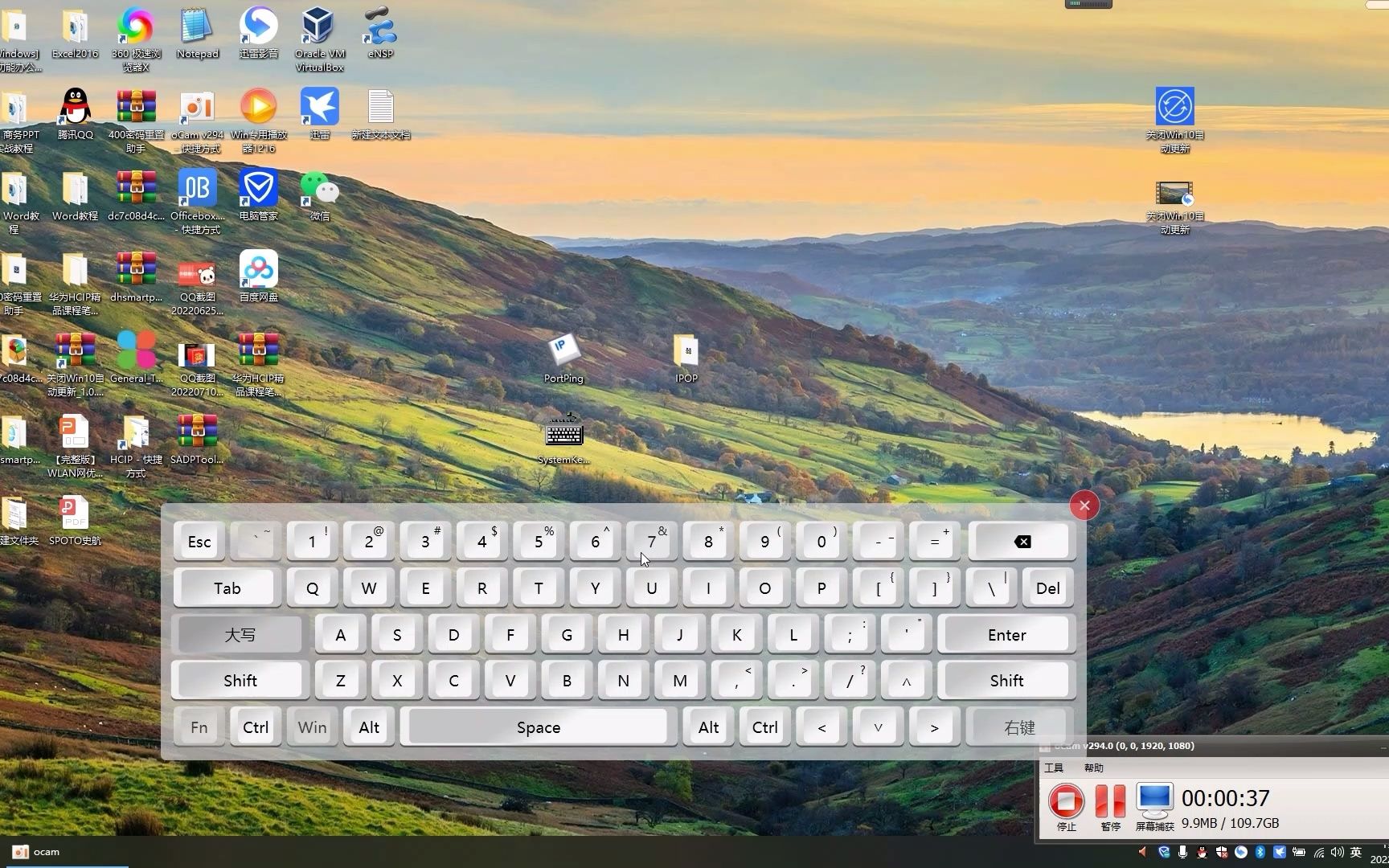The width and height of the screenshot is (1389, 868).
Task: Click the Wi-Fi network tray icon
Action: coord(1318,852)
